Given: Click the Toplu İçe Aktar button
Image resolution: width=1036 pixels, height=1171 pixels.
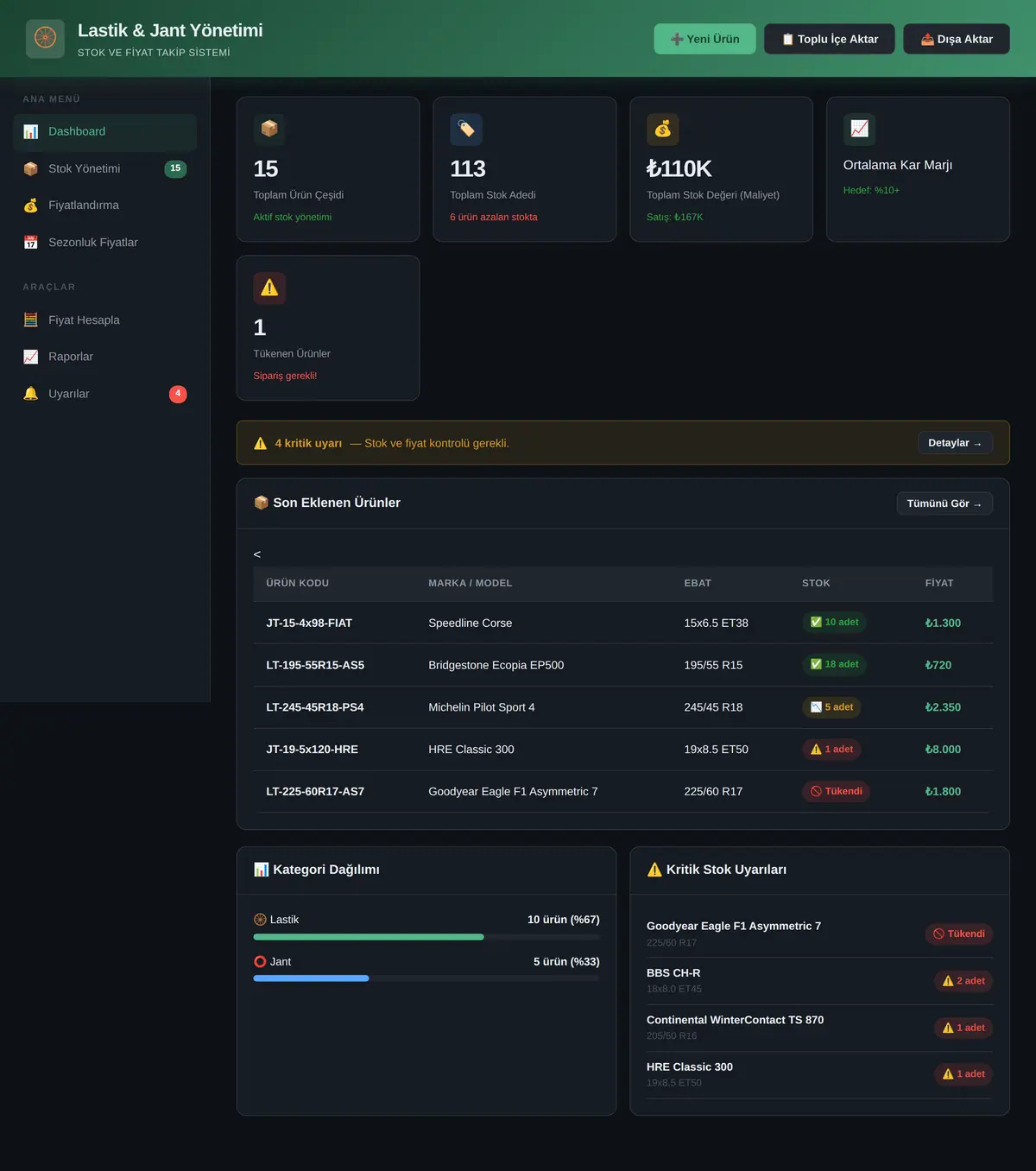Looking at the screenshot, I should (x=830, y=39).
